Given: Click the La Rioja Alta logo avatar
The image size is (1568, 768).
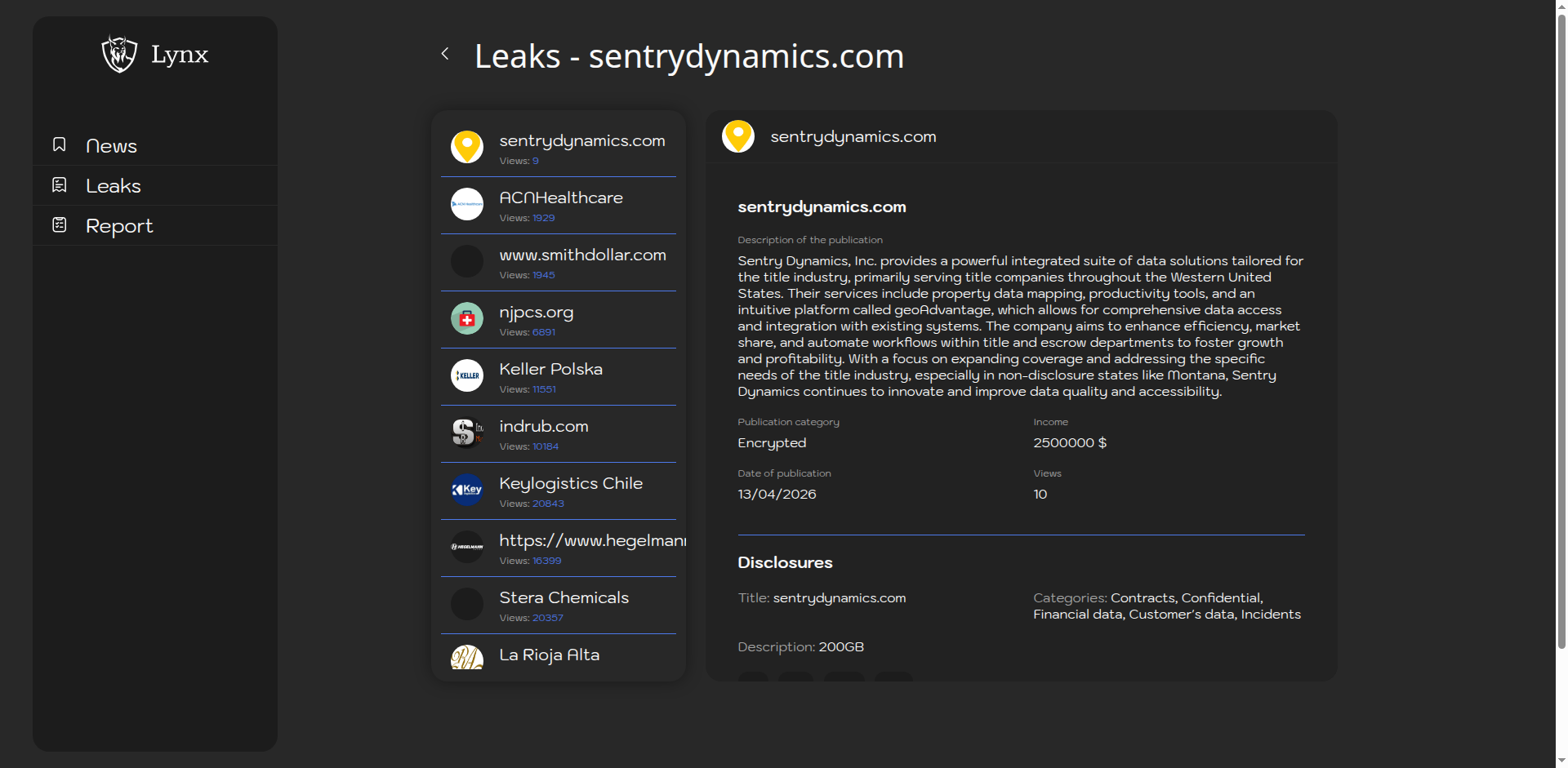Looking at the screenshot, I should point(467,658).
